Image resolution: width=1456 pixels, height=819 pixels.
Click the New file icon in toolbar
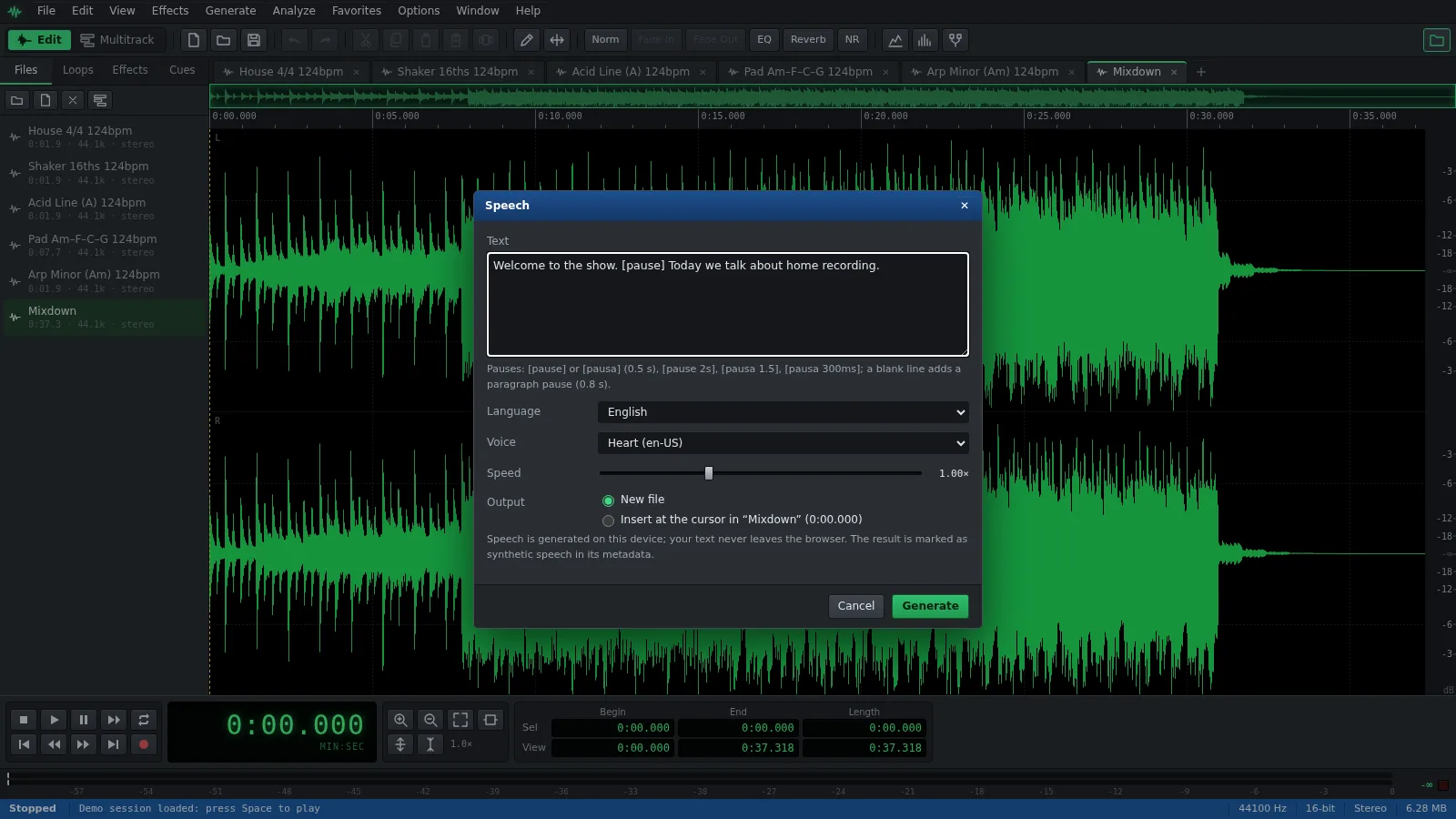(193, 40)
